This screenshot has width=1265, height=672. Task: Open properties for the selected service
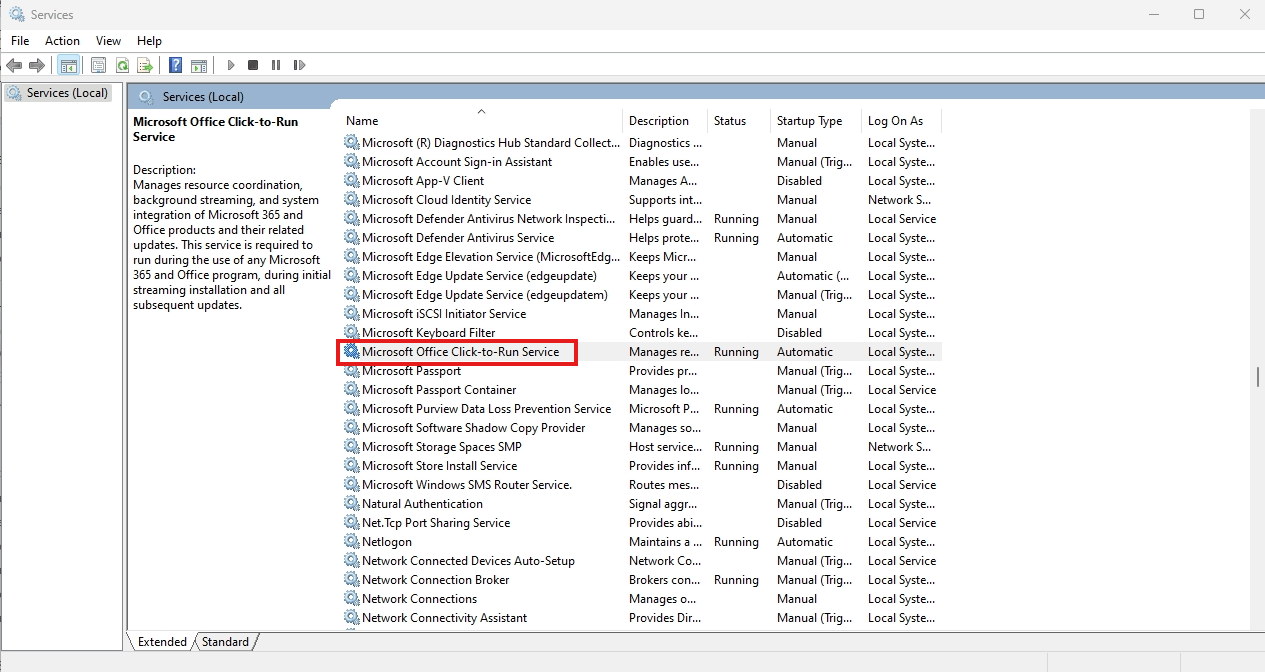tap(98, 64)
